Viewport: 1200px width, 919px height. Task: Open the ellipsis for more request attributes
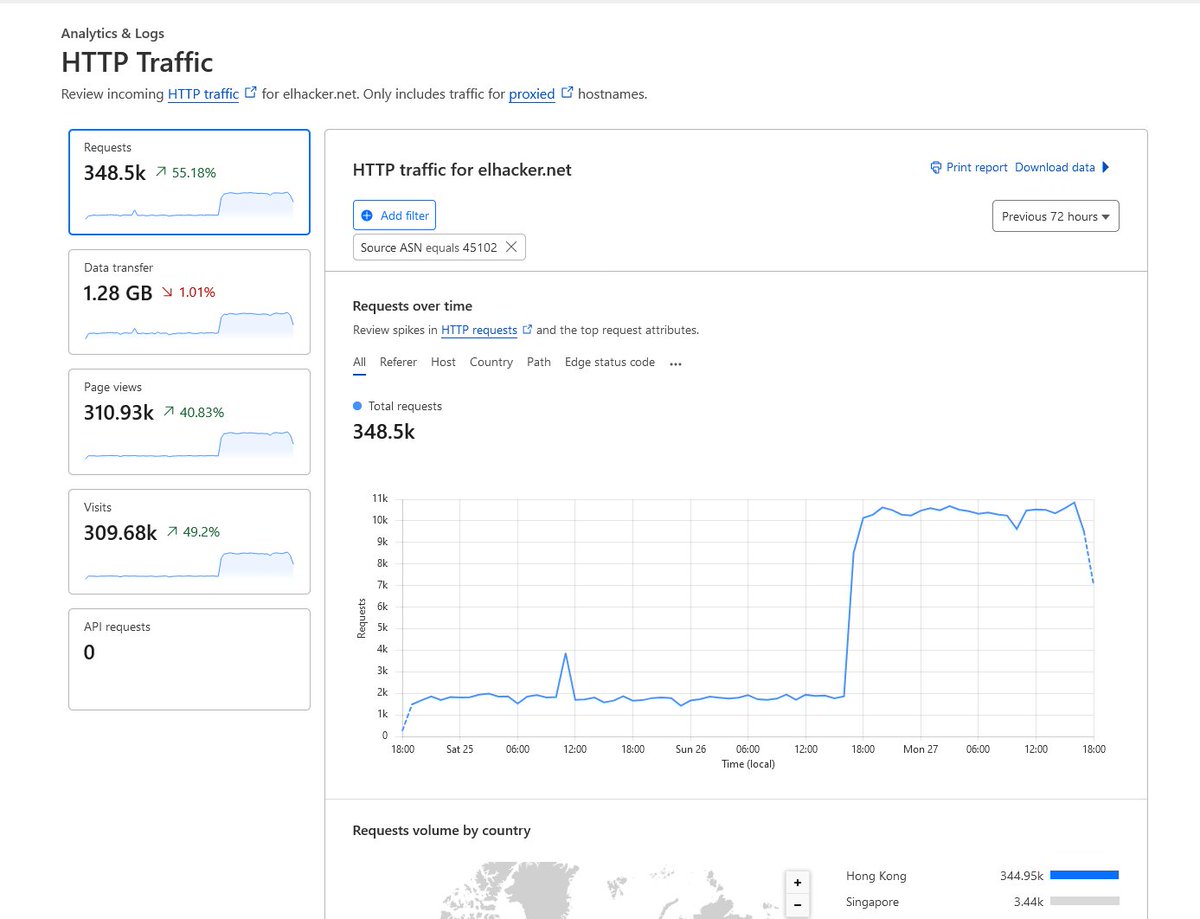coord(675,363)
